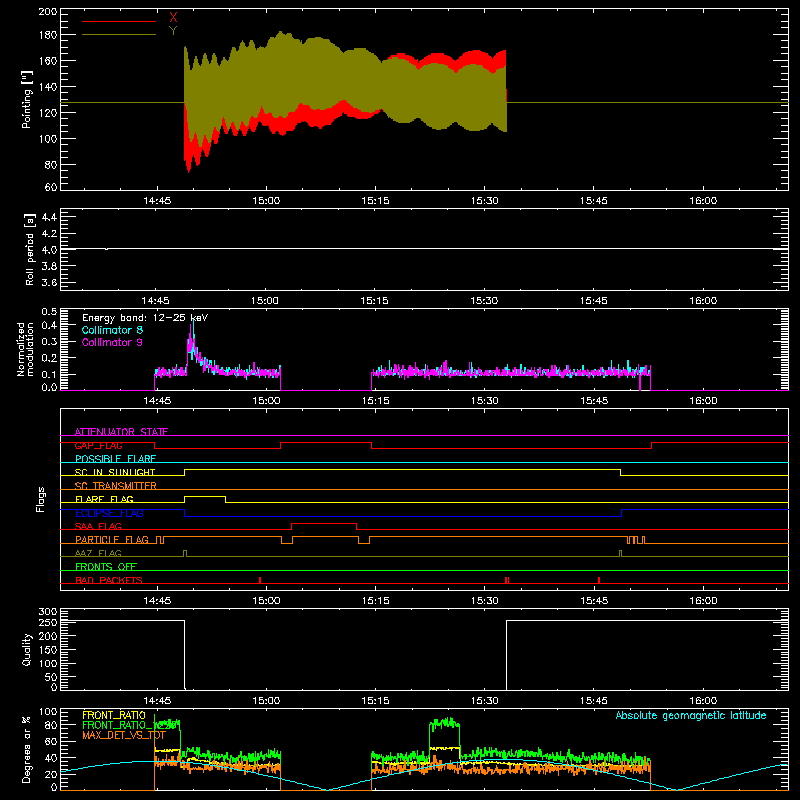Image resolution: width=800 pixels, height=800 pixels.
Task: Click the raised FLARE_FLAG segment on its trace
Action: pyautogui.click(x=205, y=496)
